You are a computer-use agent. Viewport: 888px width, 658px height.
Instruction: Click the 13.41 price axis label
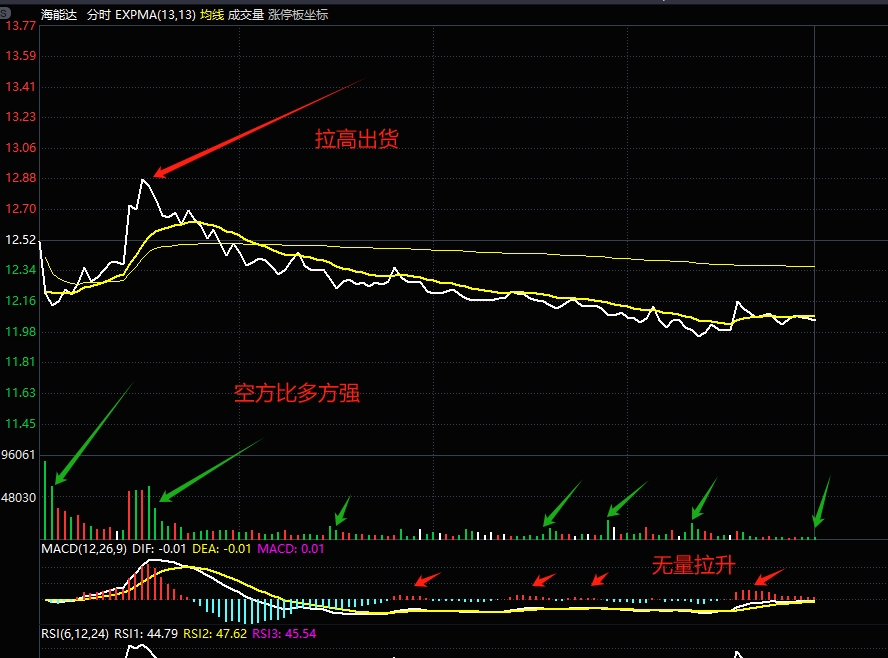[20, 87]
